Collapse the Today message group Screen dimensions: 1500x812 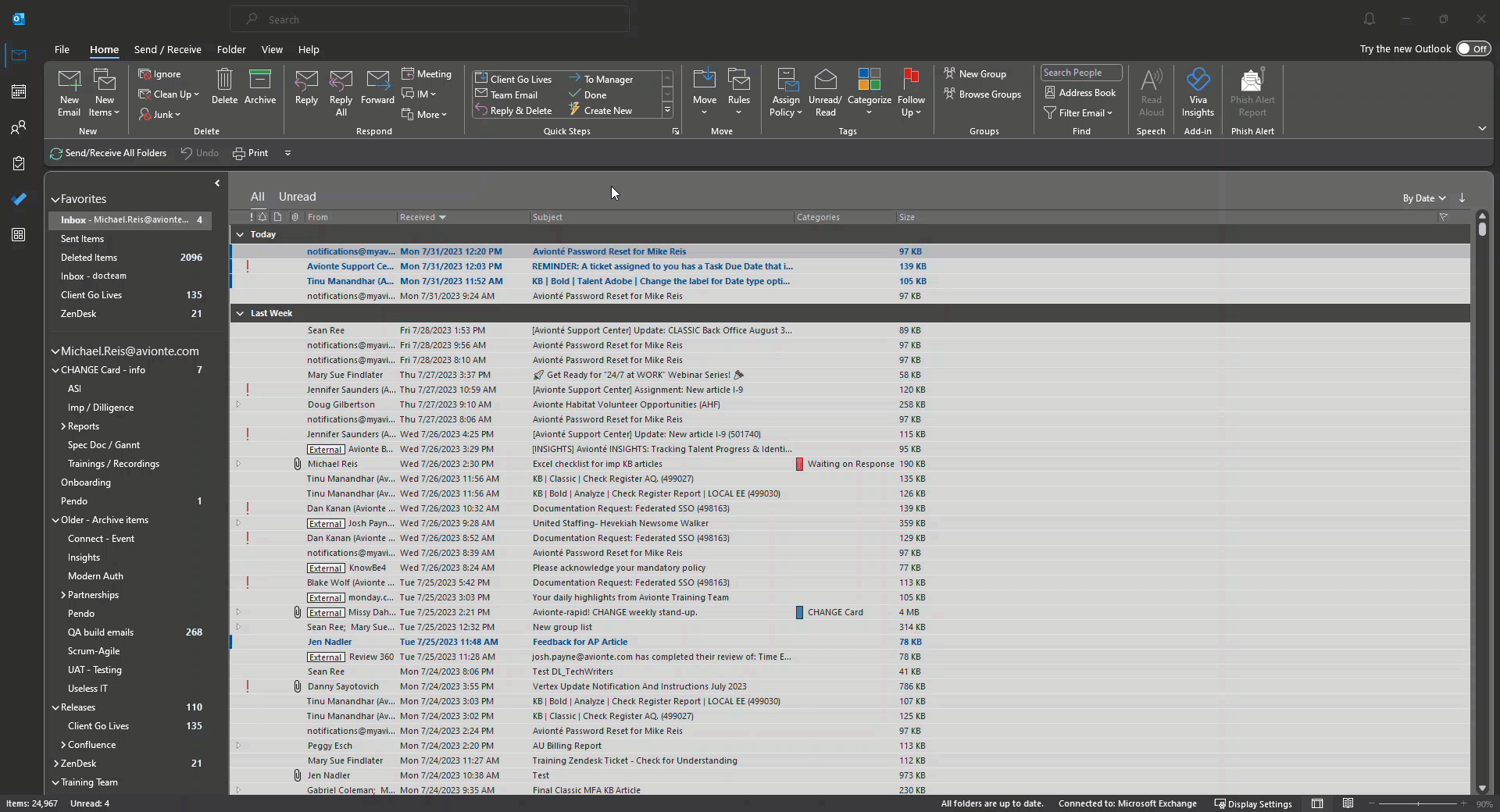(240, 234)
